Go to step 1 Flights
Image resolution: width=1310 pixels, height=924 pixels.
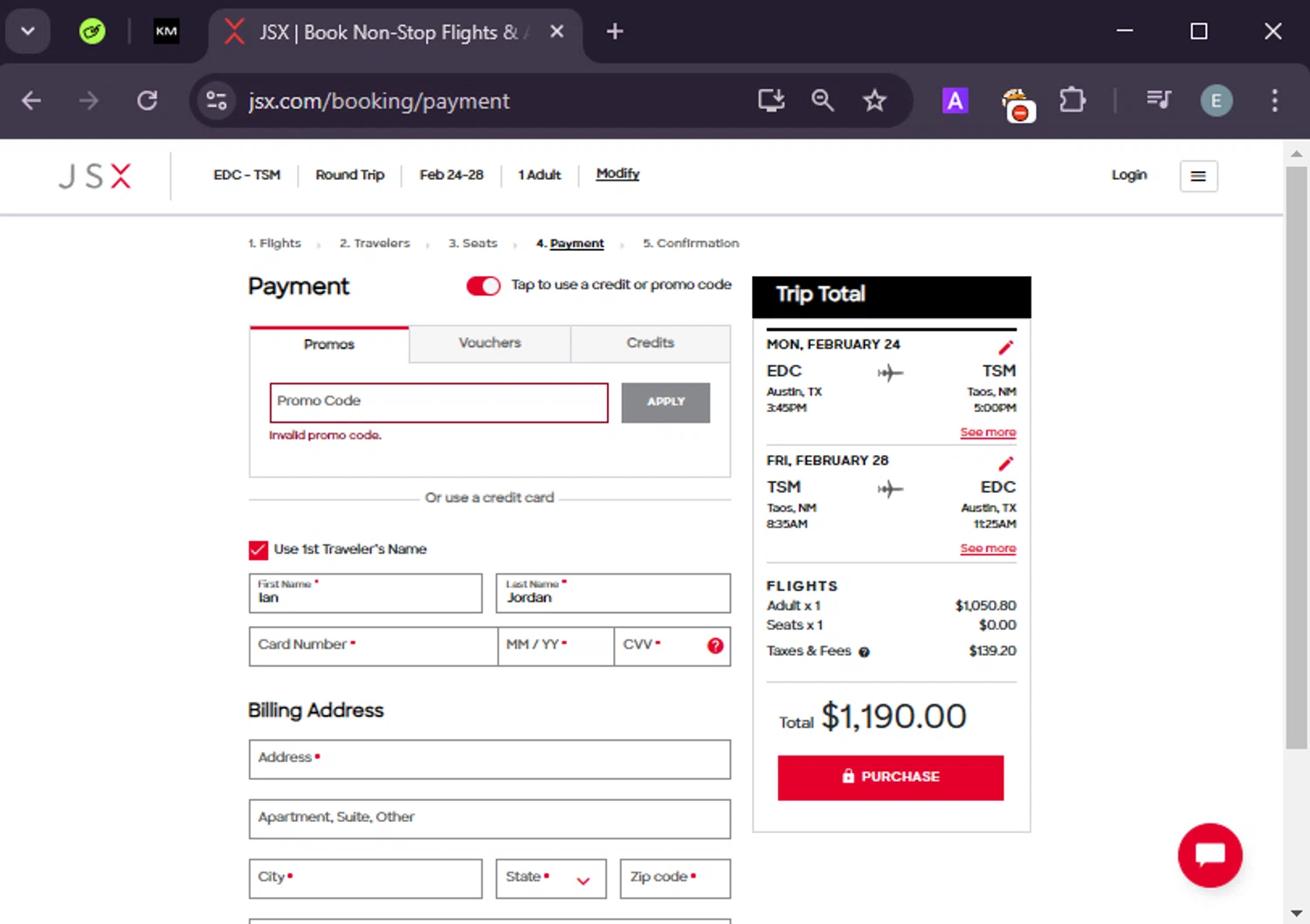tap(274, 244)
